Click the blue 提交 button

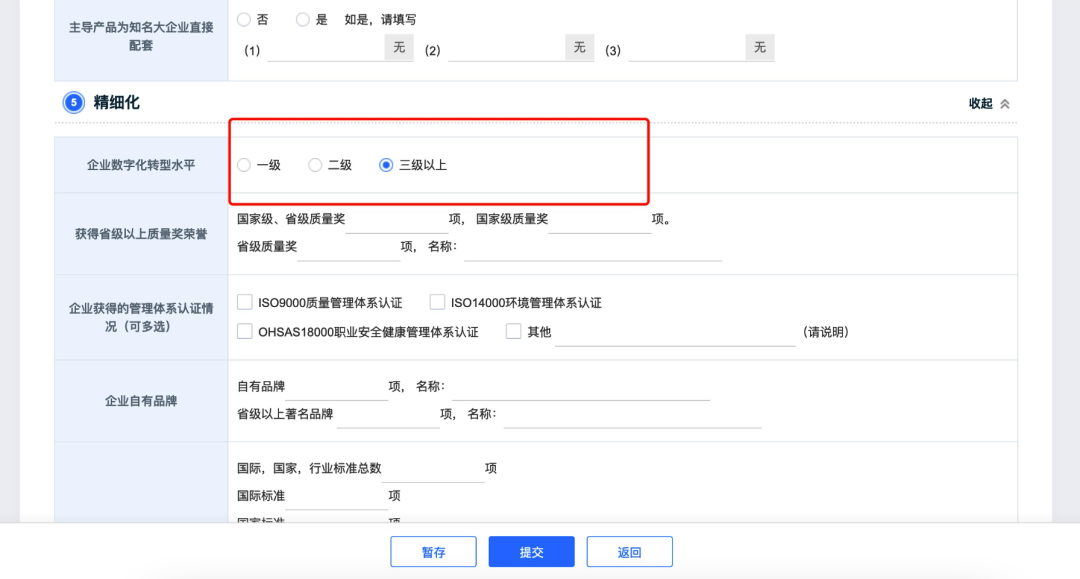click(532, 551)
